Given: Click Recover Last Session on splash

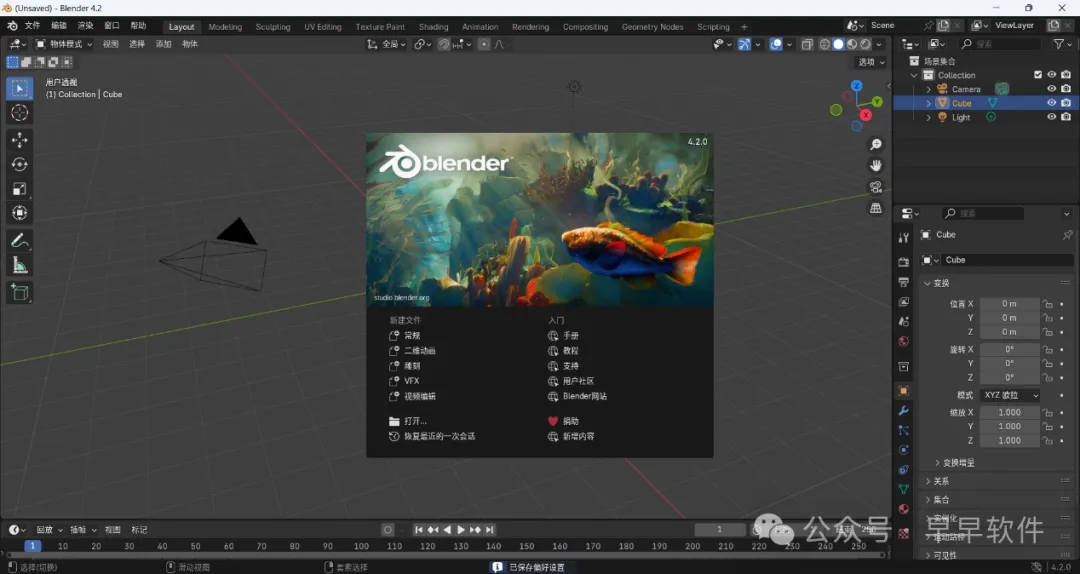Looking at the screenshot, I should 432,436.
